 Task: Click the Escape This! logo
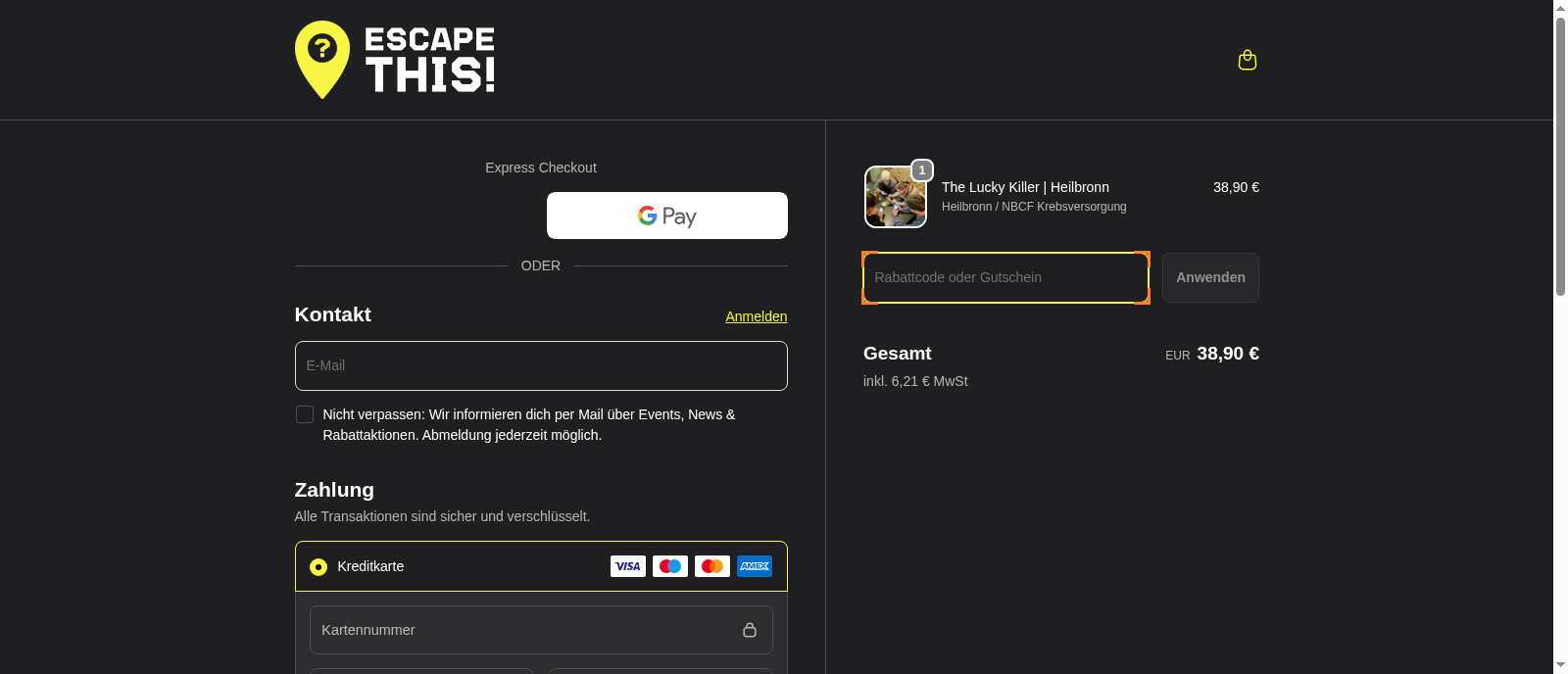(x=395, y=60)
